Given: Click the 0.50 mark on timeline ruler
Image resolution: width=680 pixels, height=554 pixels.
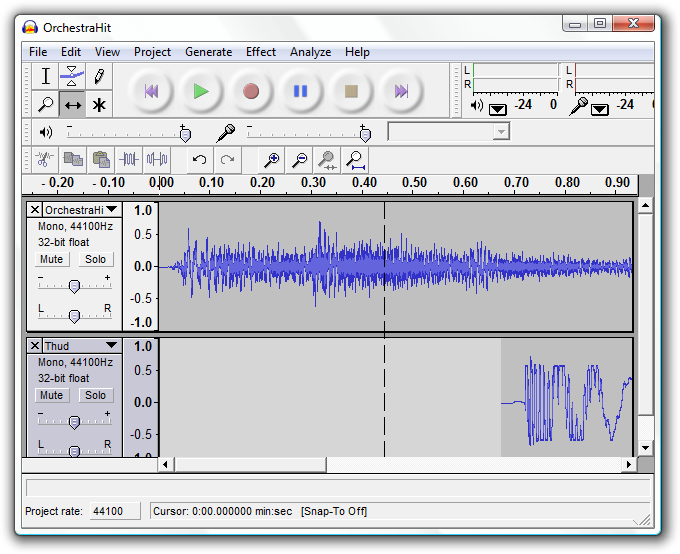Looking at the screenshot, I should click(414, 183).
